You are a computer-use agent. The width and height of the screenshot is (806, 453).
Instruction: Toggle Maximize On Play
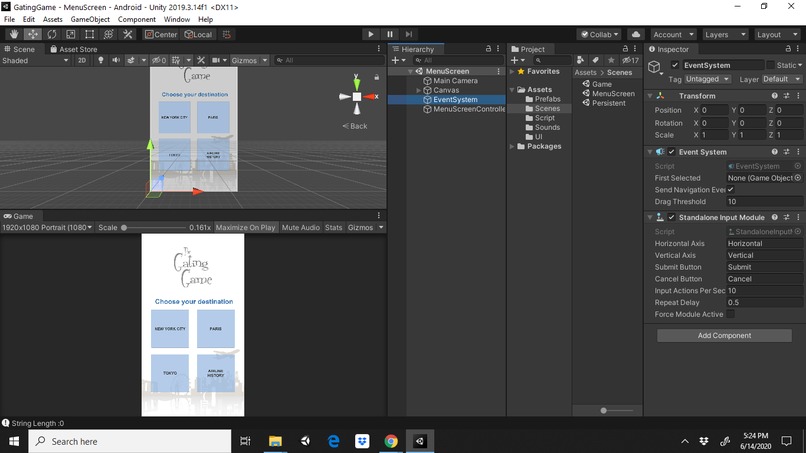tap(245, 227)
